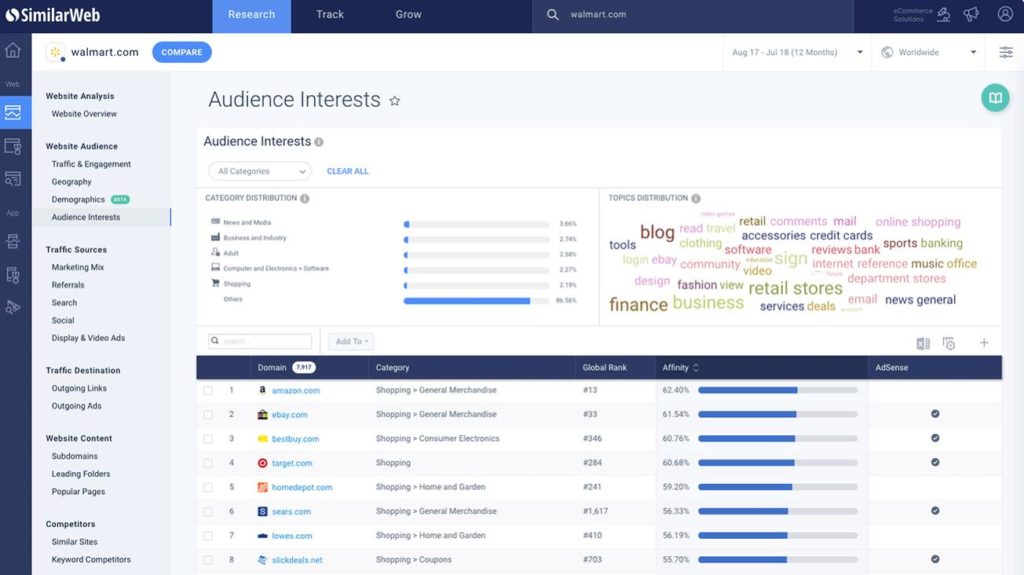Click amazon.com affinity bar
This screenshot has width=1024, height=575.
pos(778,390)
